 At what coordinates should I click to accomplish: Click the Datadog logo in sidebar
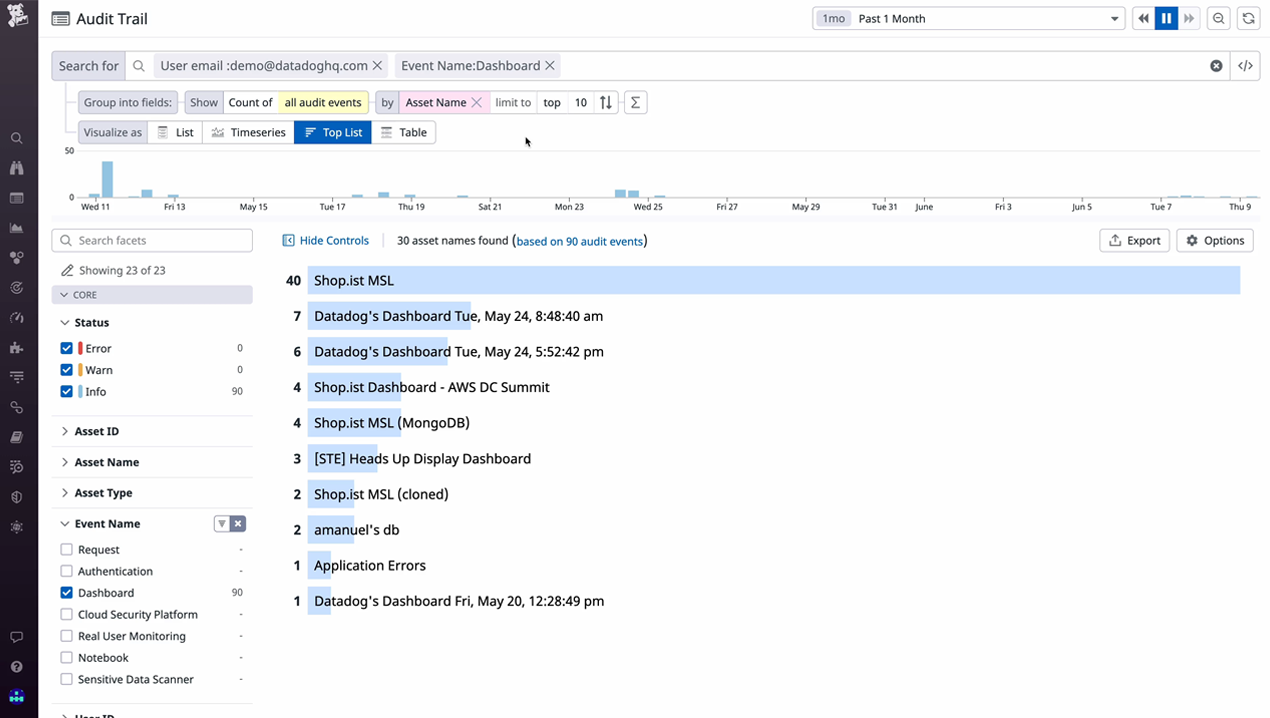click(17, 17)
